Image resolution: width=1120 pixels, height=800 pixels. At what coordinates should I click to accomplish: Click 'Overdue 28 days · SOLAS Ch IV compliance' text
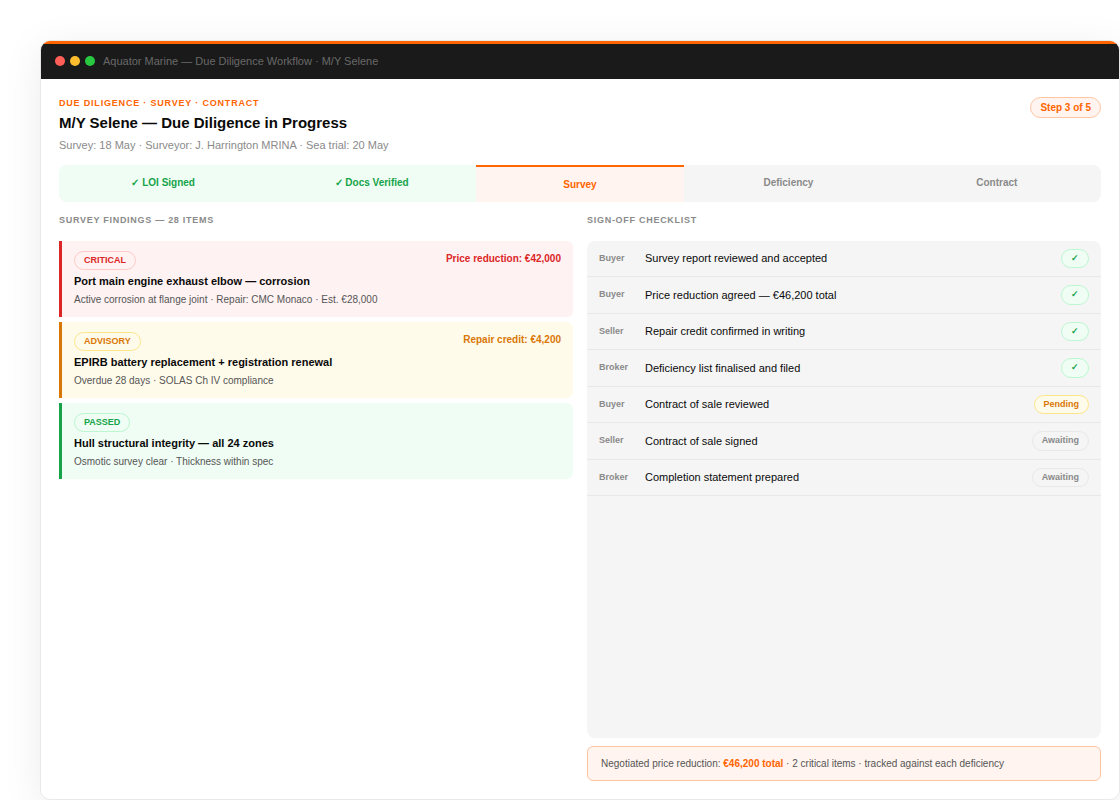174,380
